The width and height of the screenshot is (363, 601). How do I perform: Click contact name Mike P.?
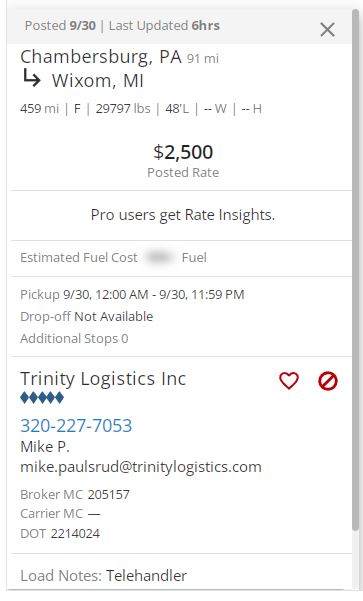(45, 447)
